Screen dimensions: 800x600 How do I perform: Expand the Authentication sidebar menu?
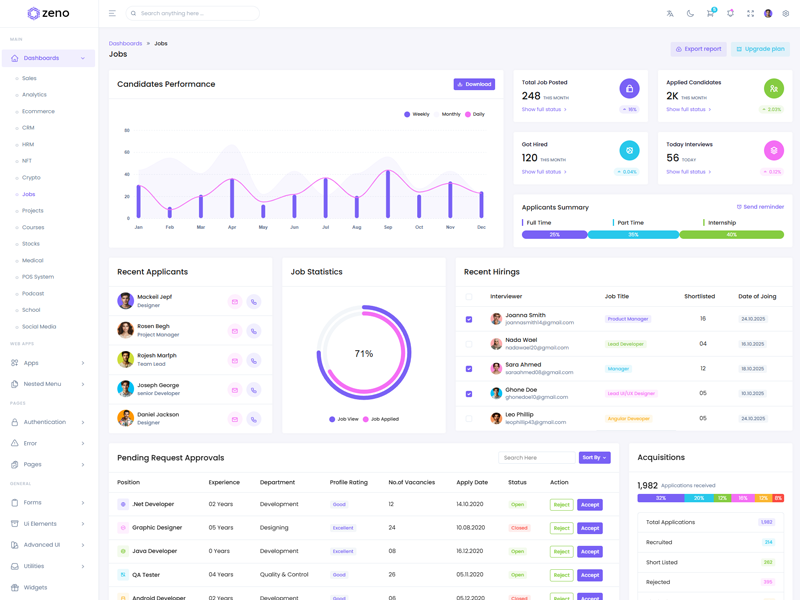click(48, 422)
